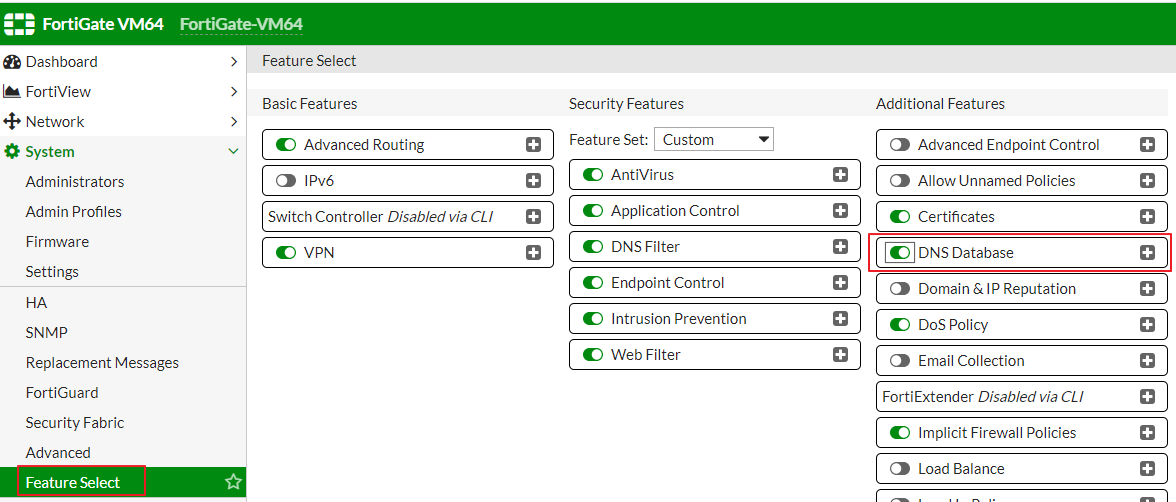Expand the FortiView menu chevron
This screenshot has width=1176, height=502.
pyautogui.click(x=234, y=92)
